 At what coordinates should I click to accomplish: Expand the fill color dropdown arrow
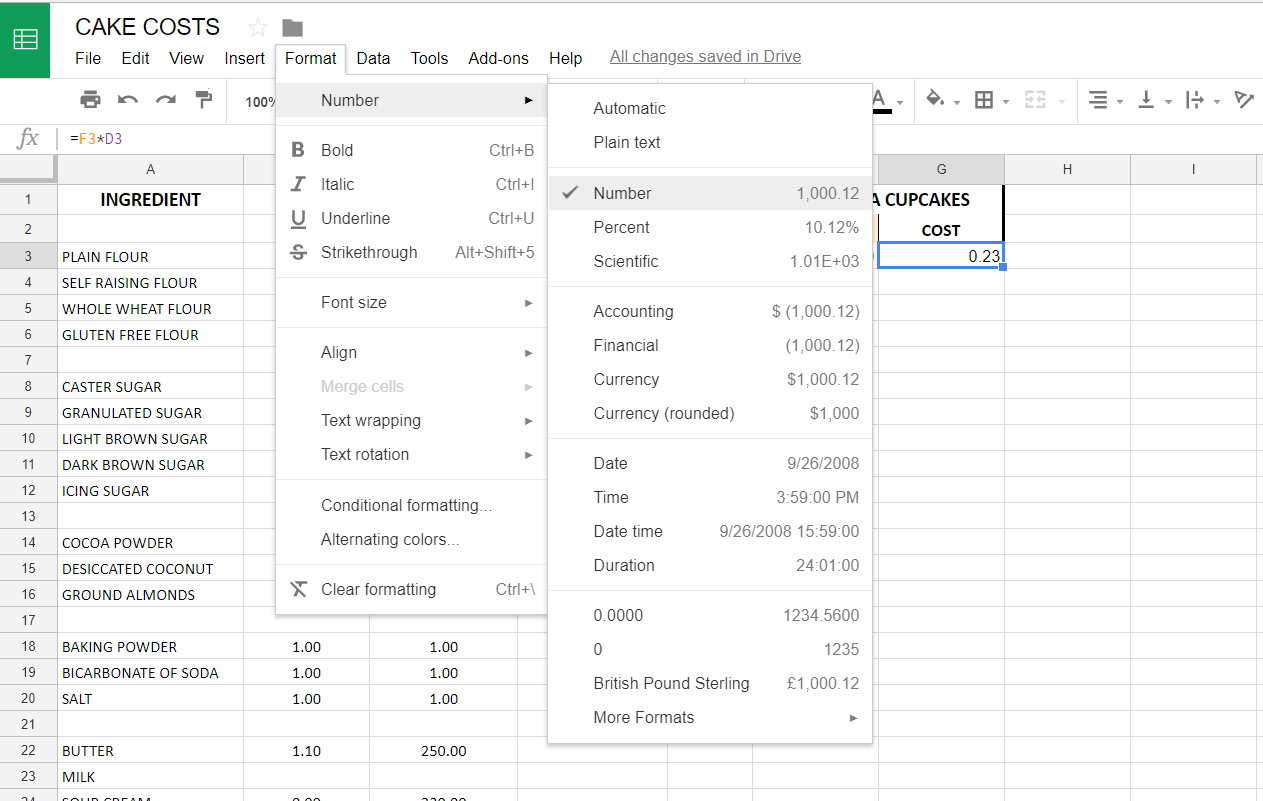[957, 102]
